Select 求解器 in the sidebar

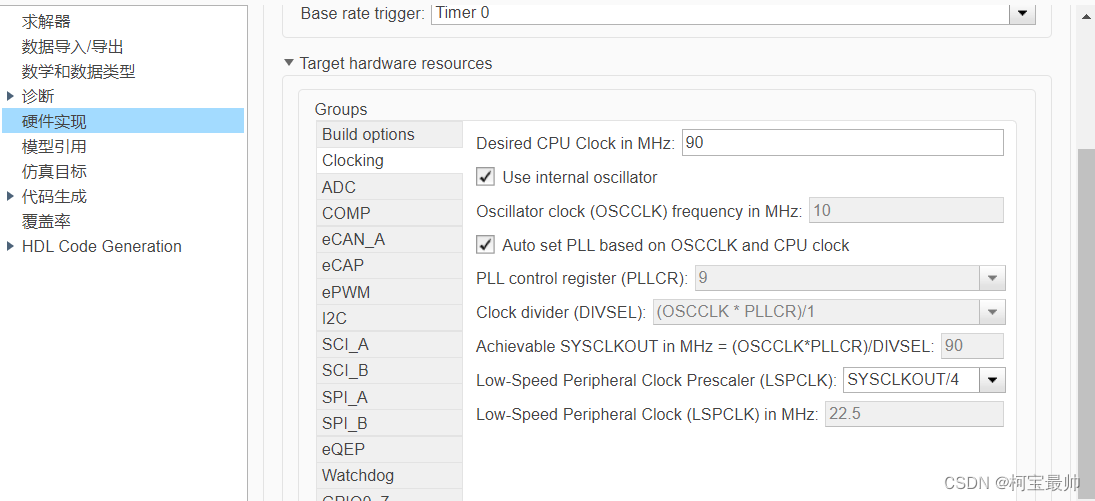coord(46,21)
